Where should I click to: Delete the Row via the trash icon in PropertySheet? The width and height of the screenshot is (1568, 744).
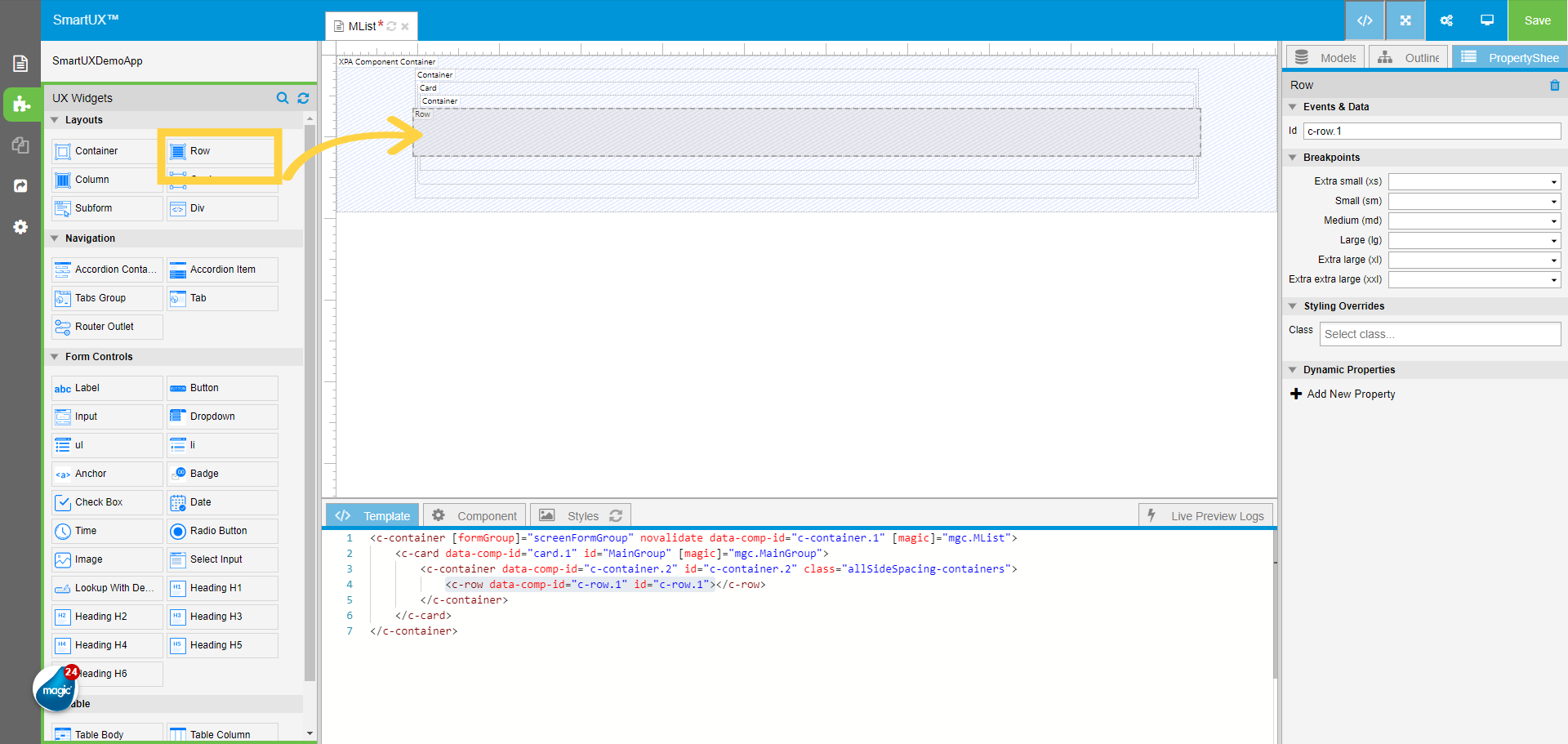[x=1555, y=85]
